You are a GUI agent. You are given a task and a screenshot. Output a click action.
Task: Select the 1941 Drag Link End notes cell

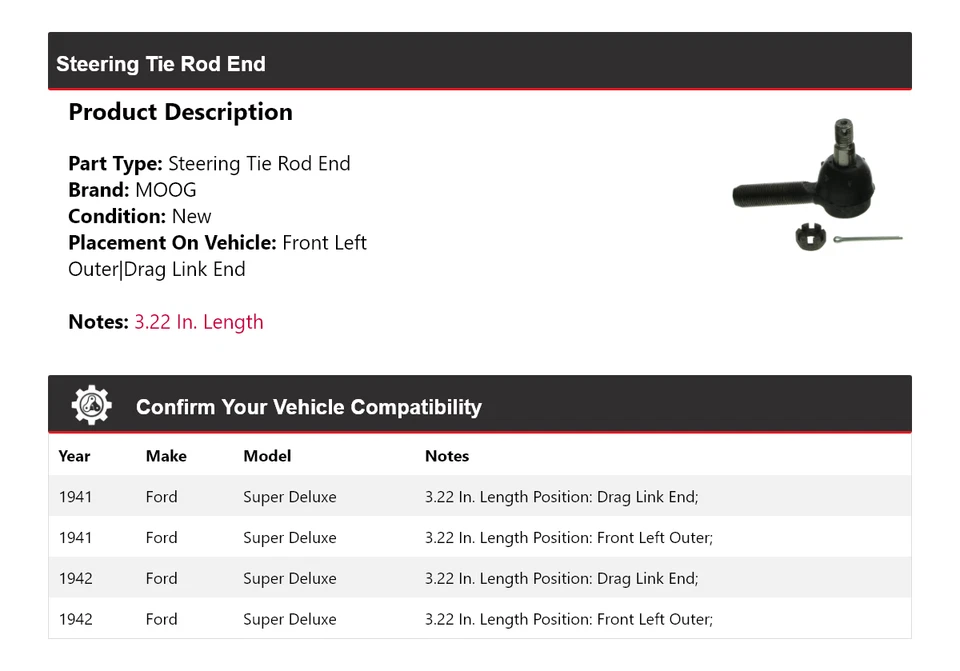[x=561, y=497]
